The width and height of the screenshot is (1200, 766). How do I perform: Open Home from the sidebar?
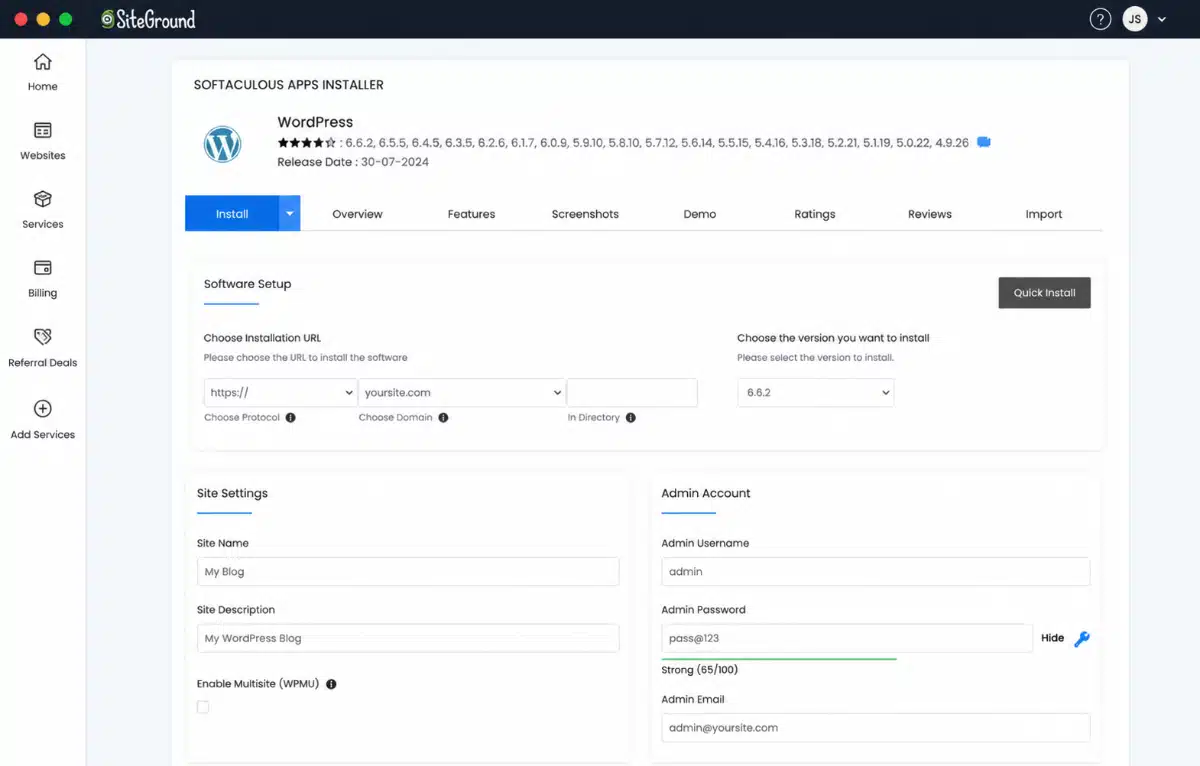42,72
